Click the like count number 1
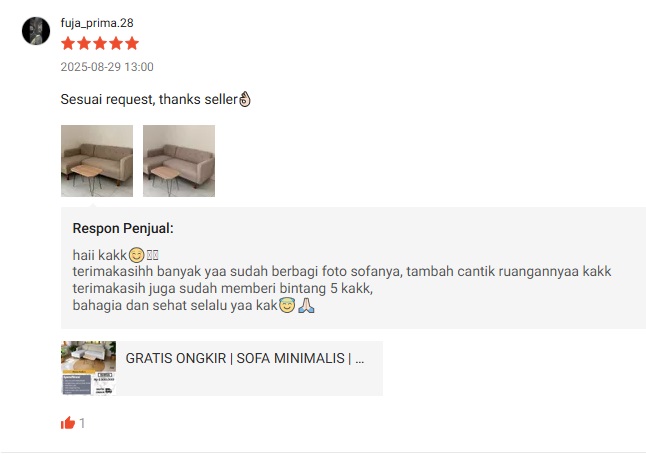Image resolution: width=646 pixels, height=454 pixels. point(82,423)
